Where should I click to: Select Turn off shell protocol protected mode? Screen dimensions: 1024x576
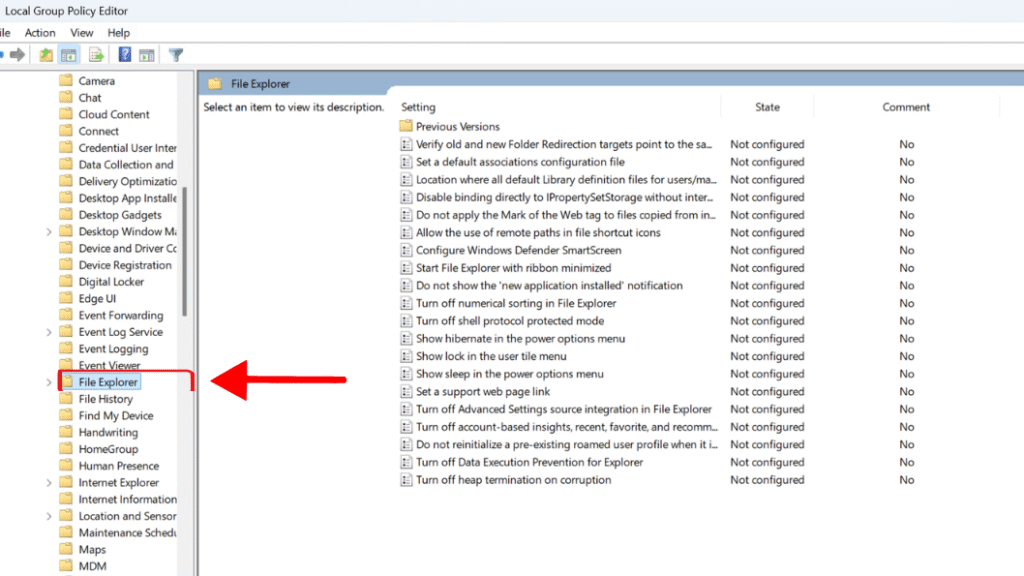click(510, 321)
